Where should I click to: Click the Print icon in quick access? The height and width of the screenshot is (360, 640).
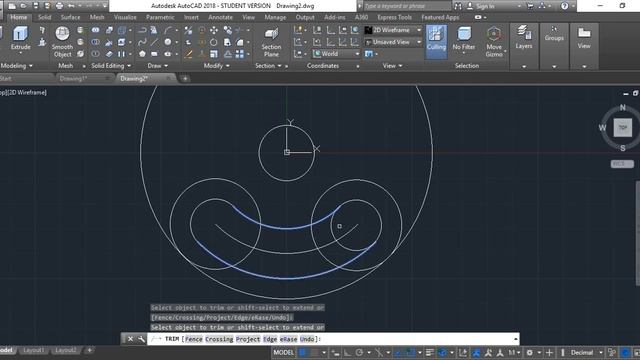pyautogui.click(x=59, y=6)
